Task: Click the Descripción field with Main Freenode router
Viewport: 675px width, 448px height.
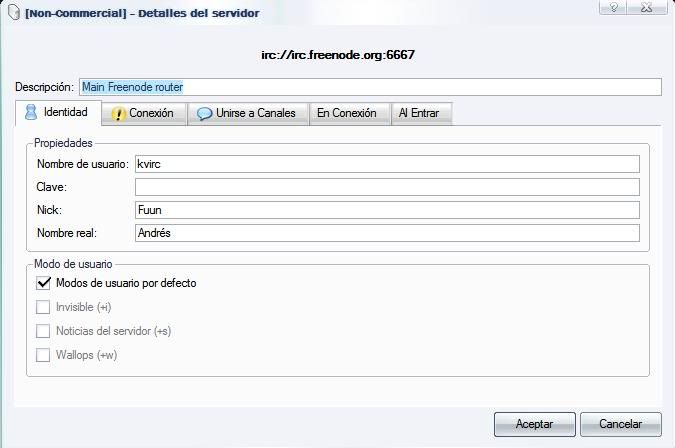Action: pyautogui.click(x=370, y=87)
